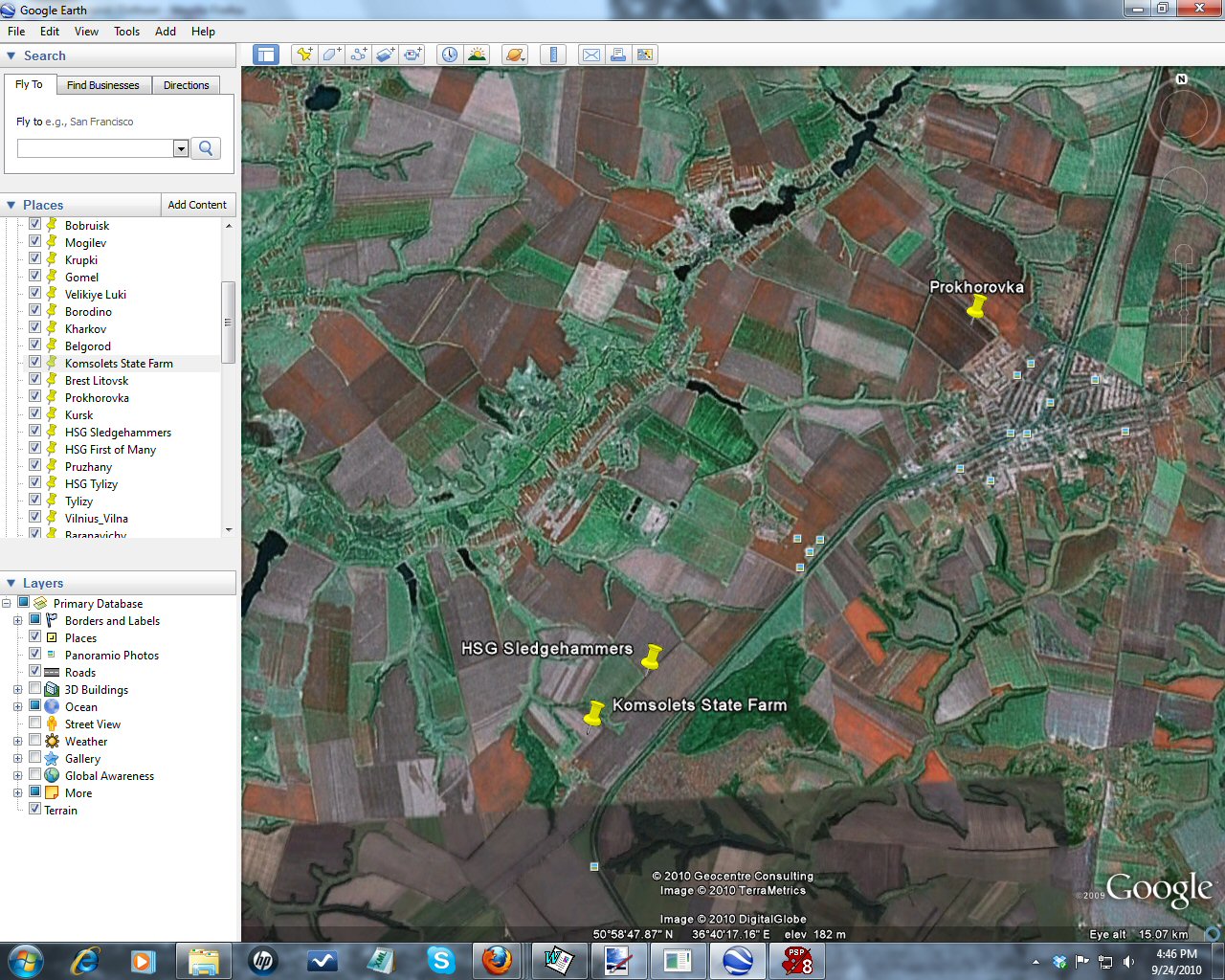The width and height of the screenshot is (1225, 980).
Task: Switch between Earth, Sky and planets
Action: click(515, 55)
